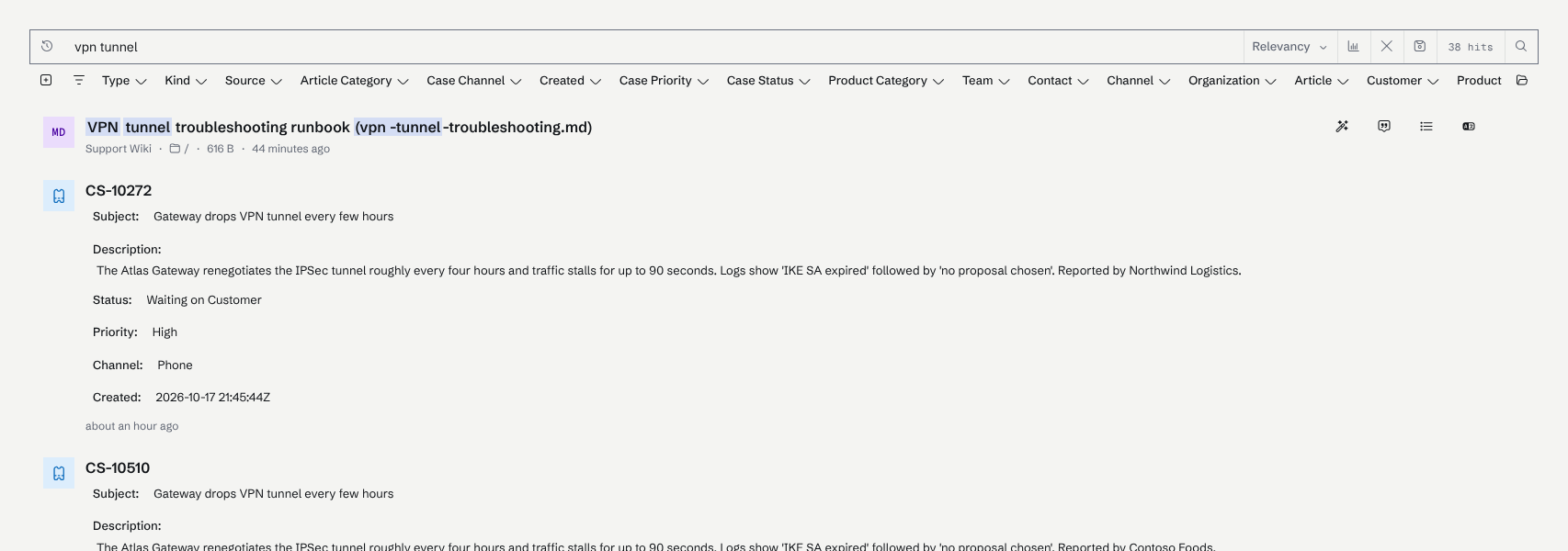Image resolution: width=1568 pixels, height=551 pixels.
Task: Open case CS-10510
Action: [118, 467]
